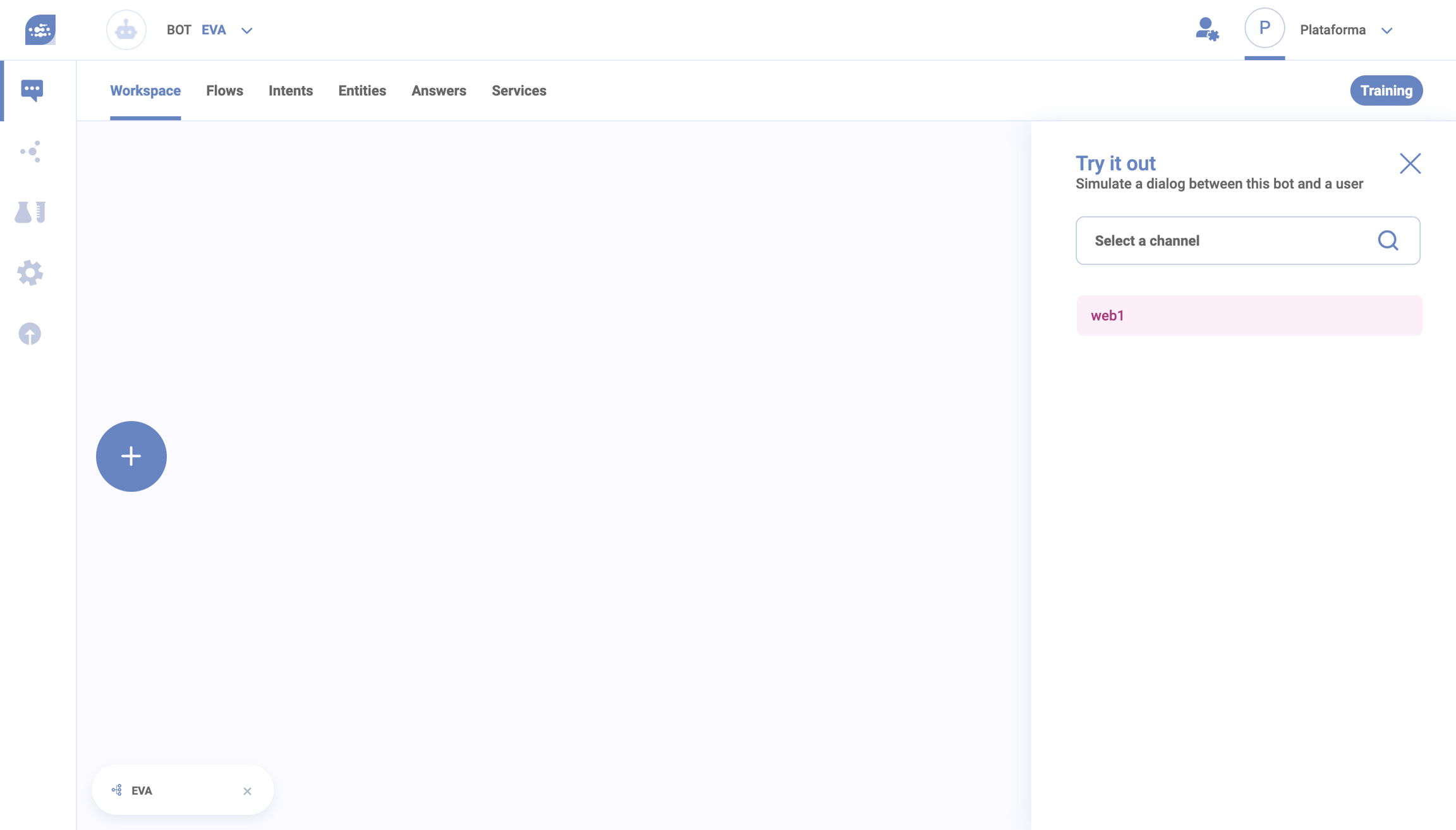Switch to the Intents tab
The height and width of the screenshot is (830, 1456).
coord(290,90)
